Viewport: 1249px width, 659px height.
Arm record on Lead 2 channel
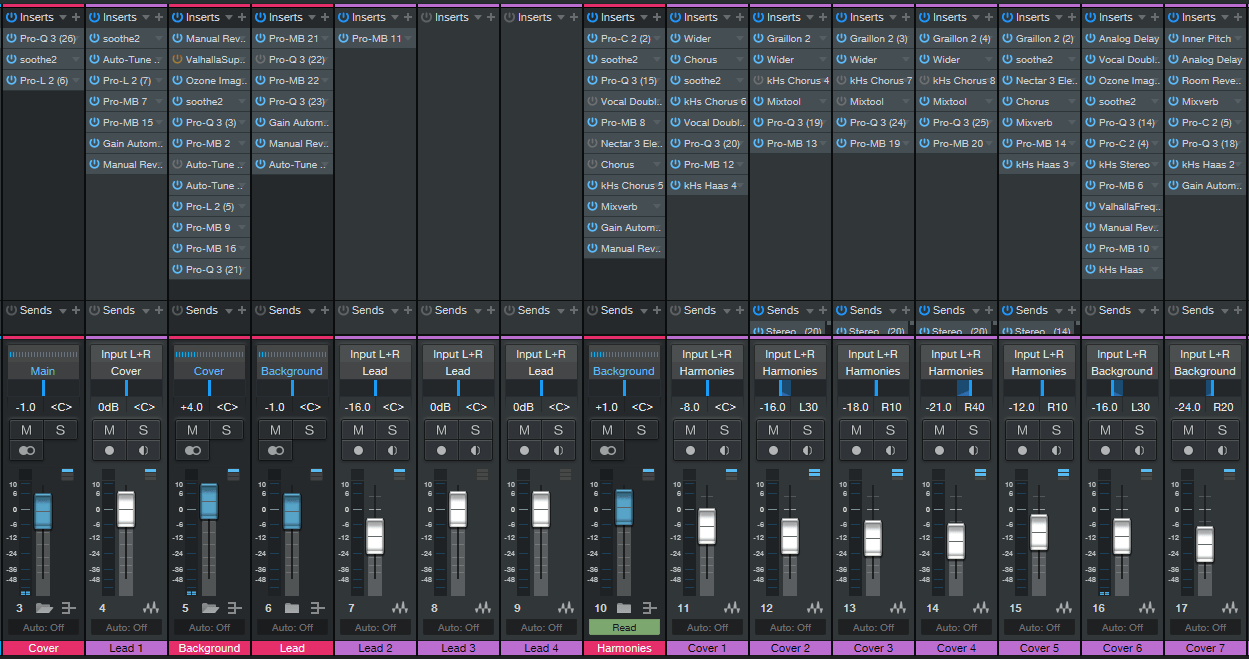coord(358,451)
